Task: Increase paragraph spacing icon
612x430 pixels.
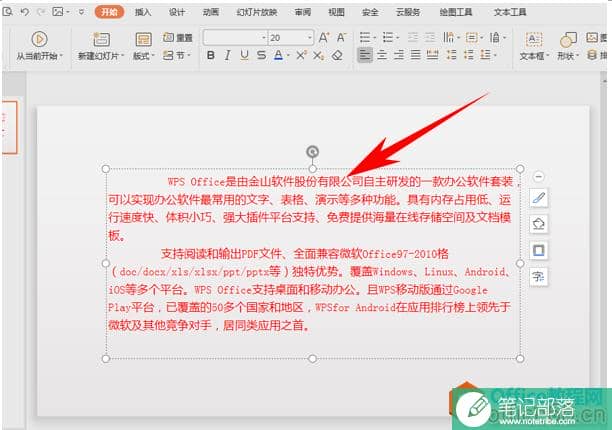Action: pyautogui.click(x=451, y=55)
